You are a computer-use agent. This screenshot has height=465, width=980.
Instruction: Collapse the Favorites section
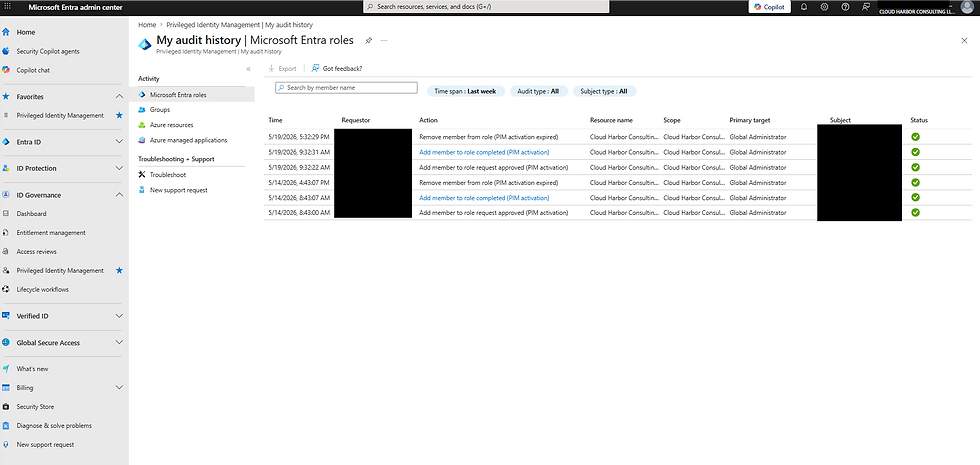click(119, 96)
